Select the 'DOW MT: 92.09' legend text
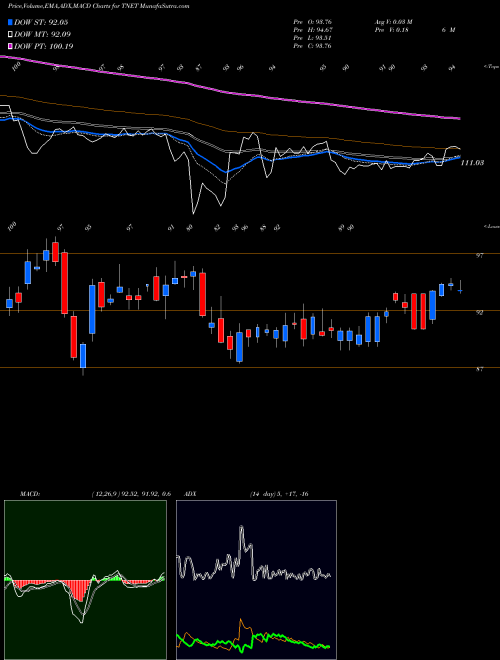 click(x=43, y=35)
